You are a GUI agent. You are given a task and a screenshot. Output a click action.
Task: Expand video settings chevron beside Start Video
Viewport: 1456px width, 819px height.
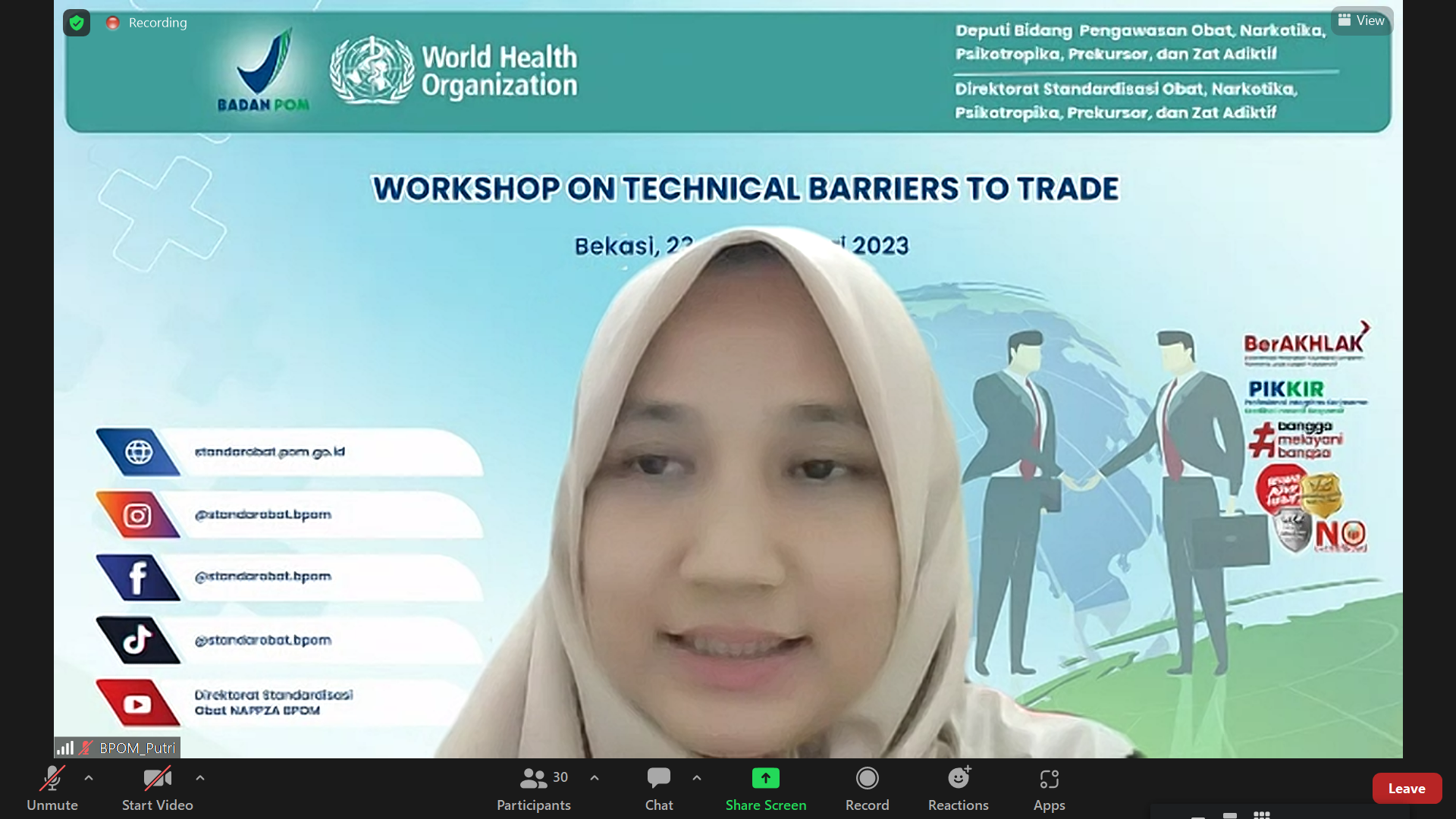pyautogui.click(x=200, y=778)
